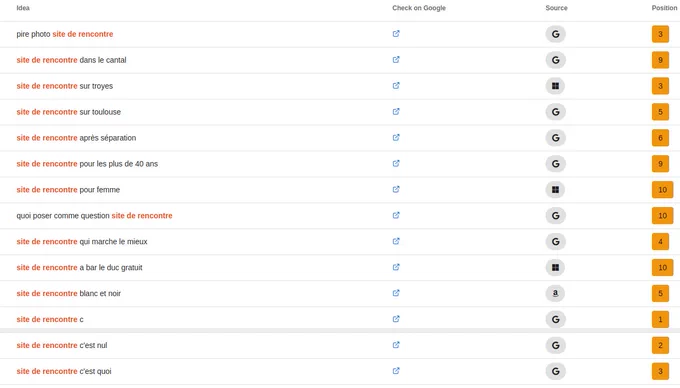Click position badge 9 in 'dans le cantal' row
680x388 pixels.
(660, 60)
